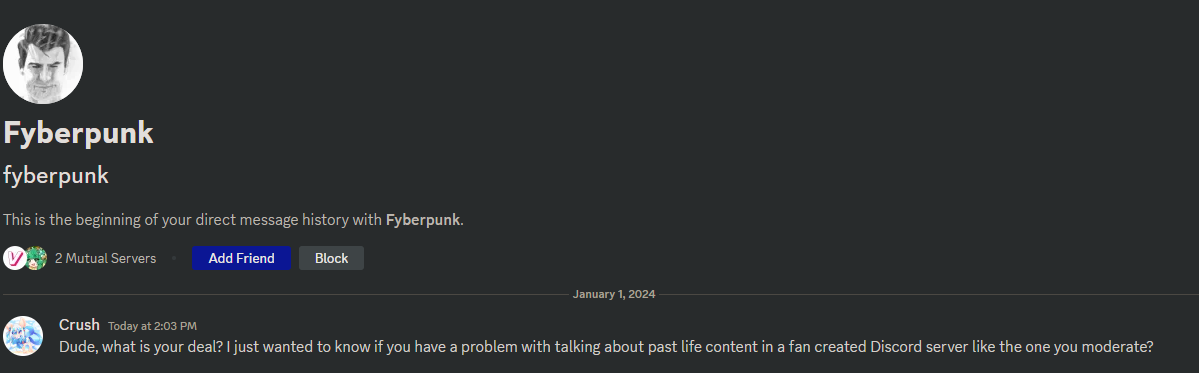Click the divider line left of the date

[285, 294]
